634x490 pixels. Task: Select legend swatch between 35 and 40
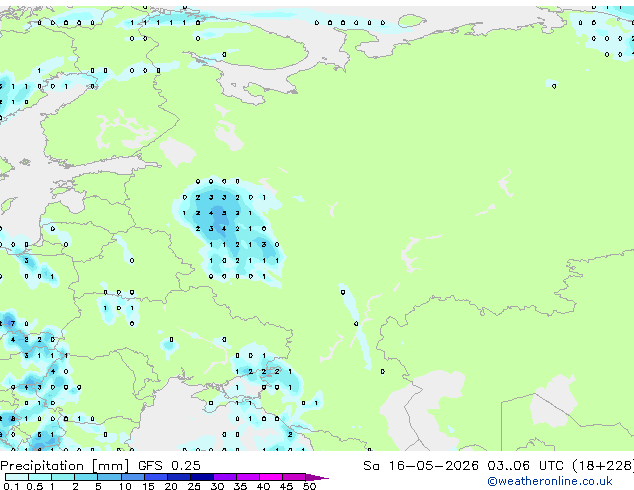pyautogui.click(x=248, y=477)
